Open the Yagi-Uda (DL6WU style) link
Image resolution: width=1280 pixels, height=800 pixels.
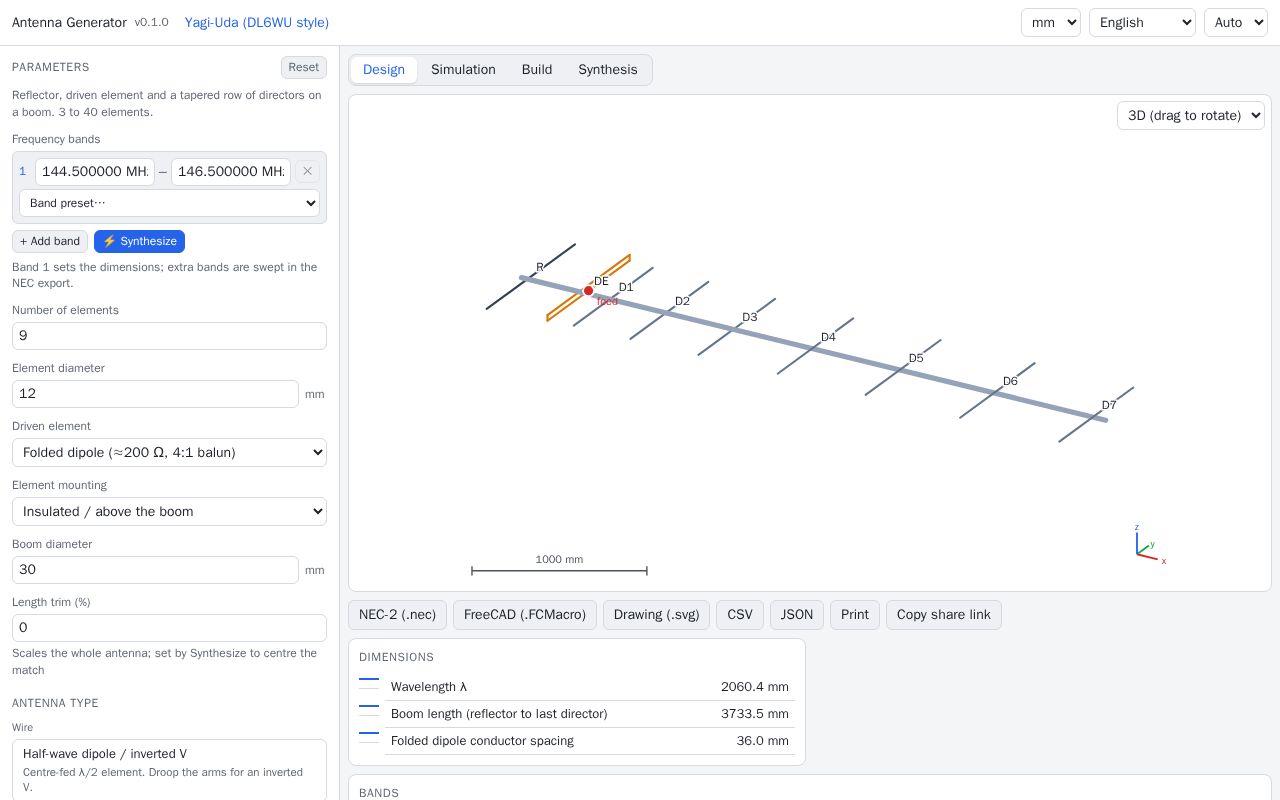257,22
